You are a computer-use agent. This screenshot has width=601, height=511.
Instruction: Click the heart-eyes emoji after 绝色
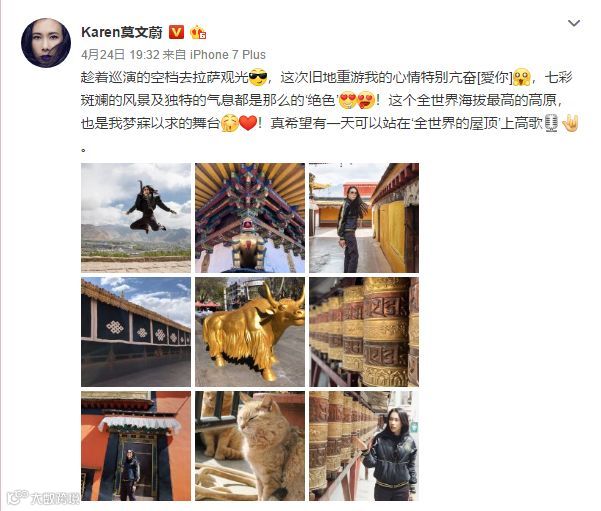pyautogui.click(x=348, y=101)
